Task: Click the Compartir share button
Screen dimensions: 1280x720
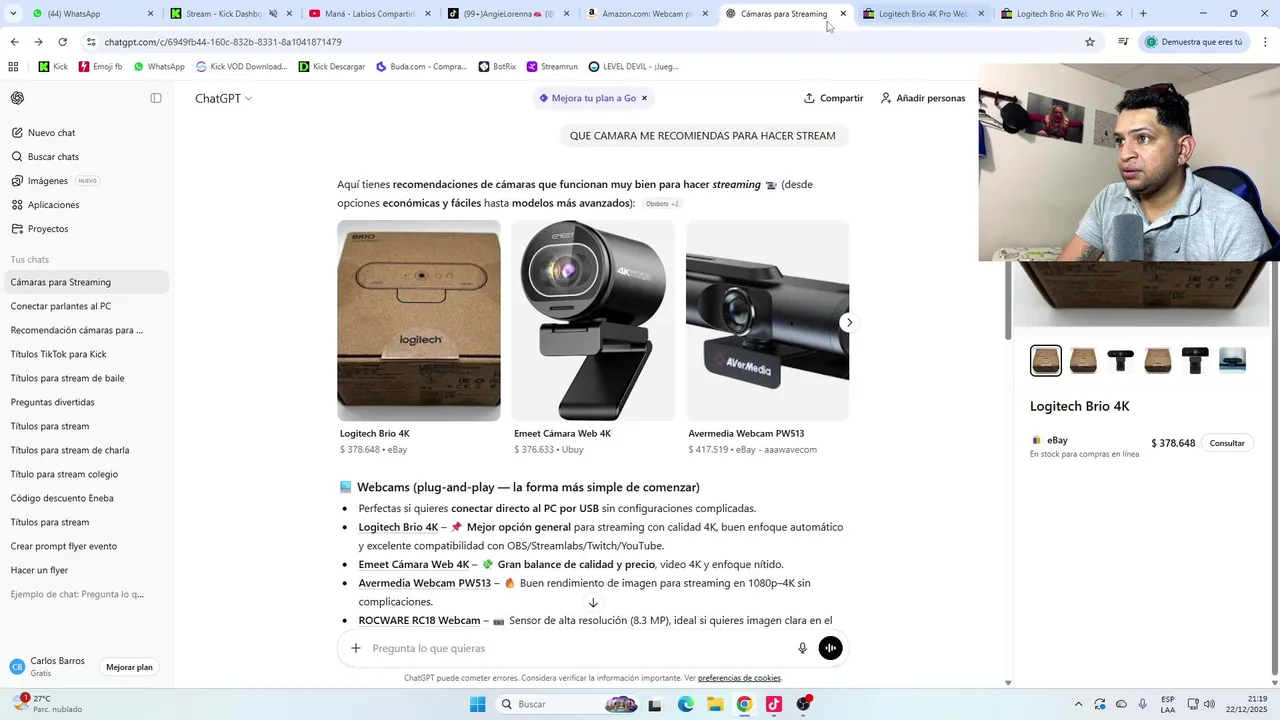Action: 833,98
